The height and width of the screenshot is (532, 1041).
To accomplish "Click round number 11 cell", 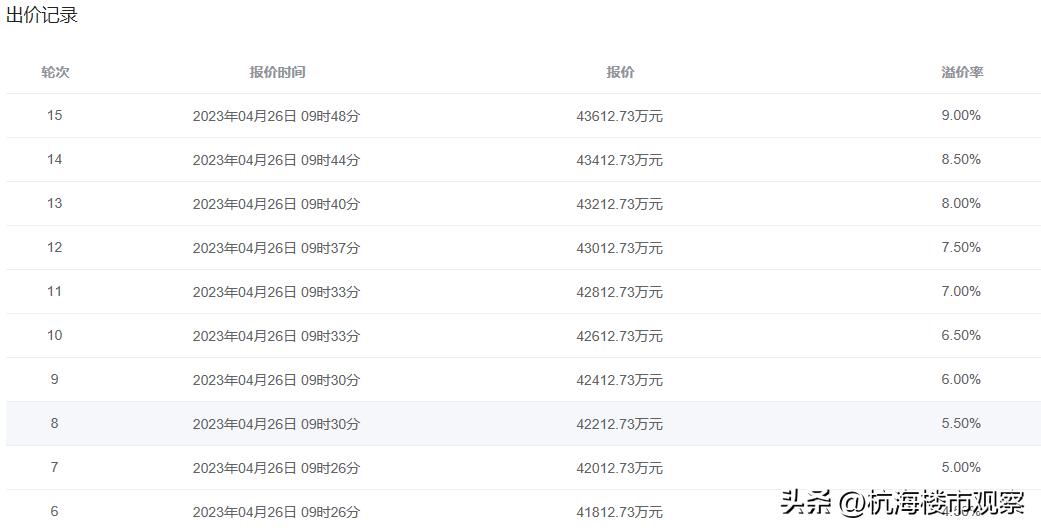I will pyautogui.click(x=55, y=291).
